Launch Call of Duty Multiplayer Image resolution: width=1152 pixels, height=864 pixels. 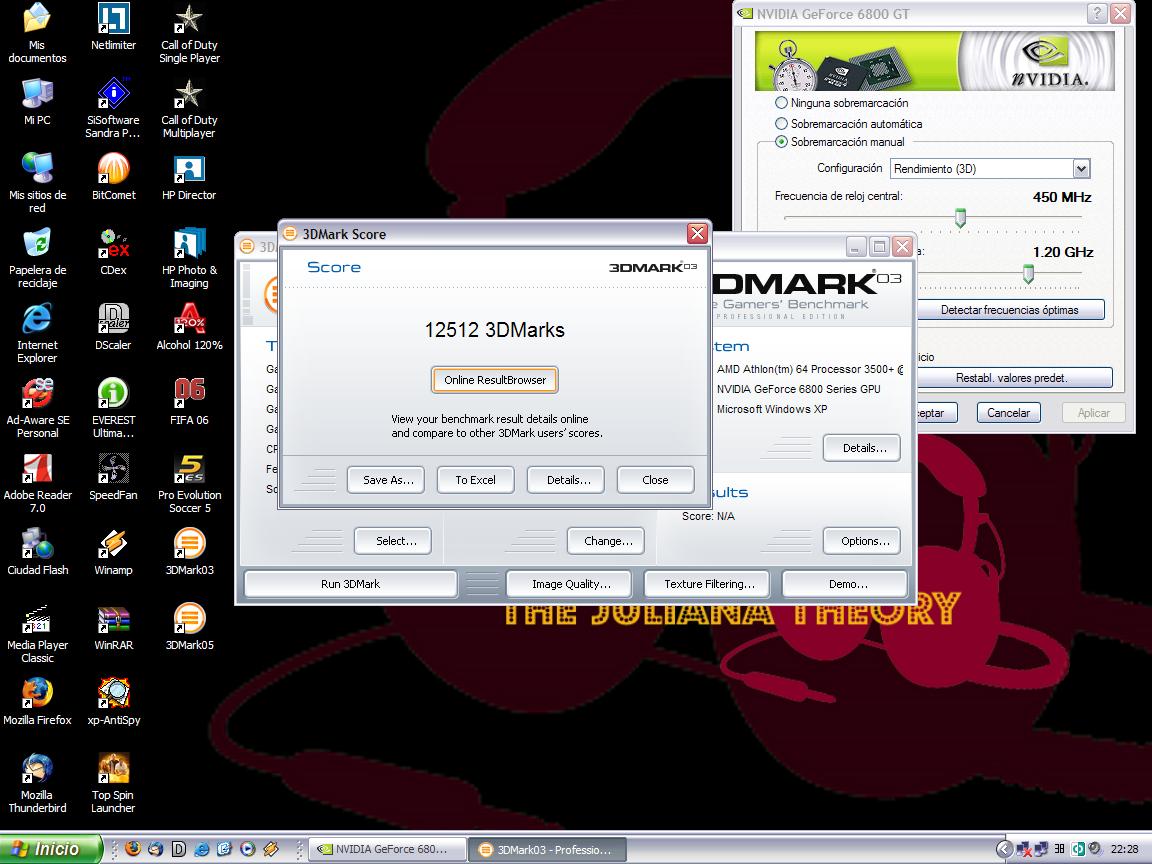coord(189,108)
